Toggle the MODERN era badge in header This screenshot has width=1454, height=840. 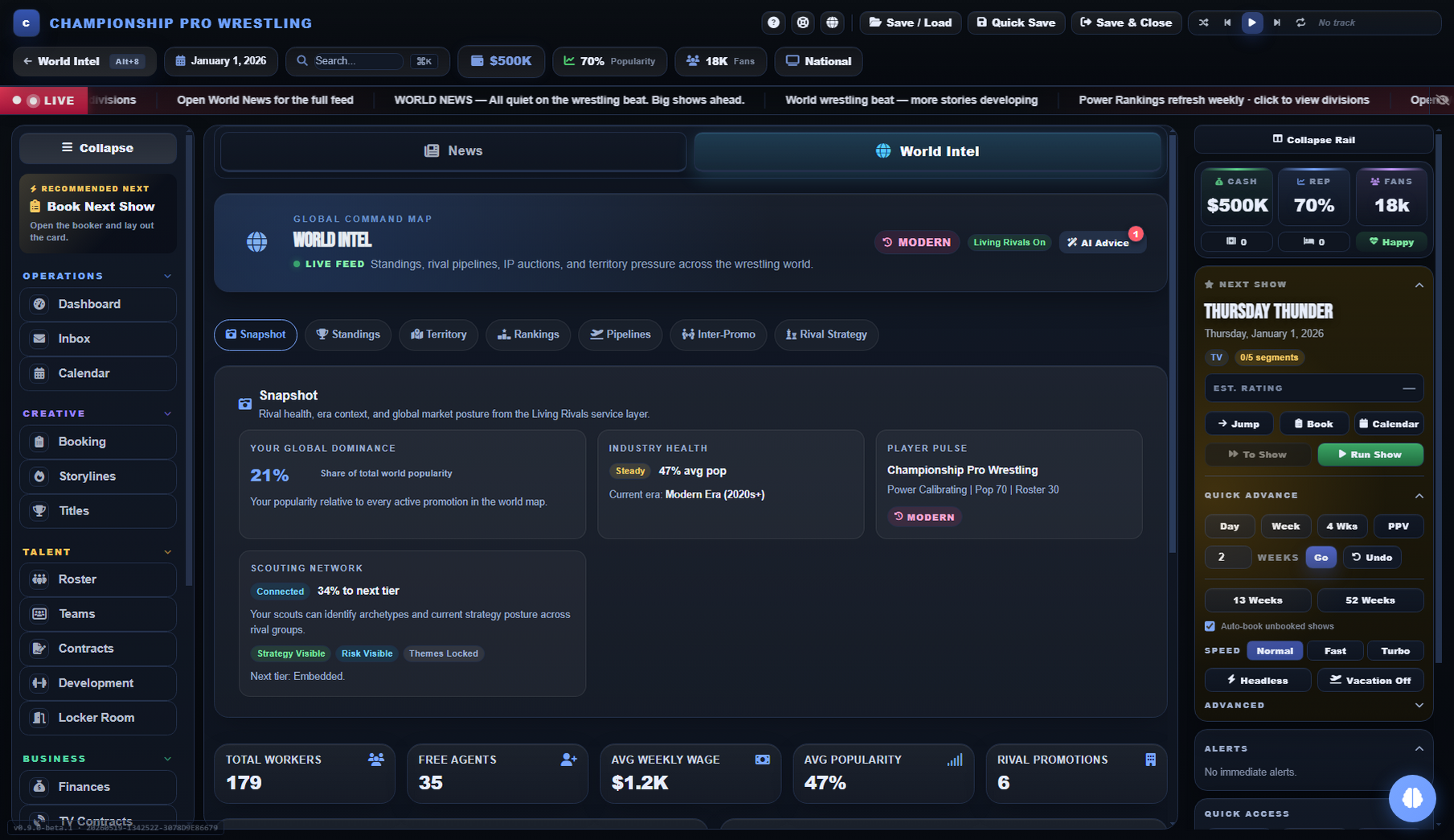tap(917, 242)
